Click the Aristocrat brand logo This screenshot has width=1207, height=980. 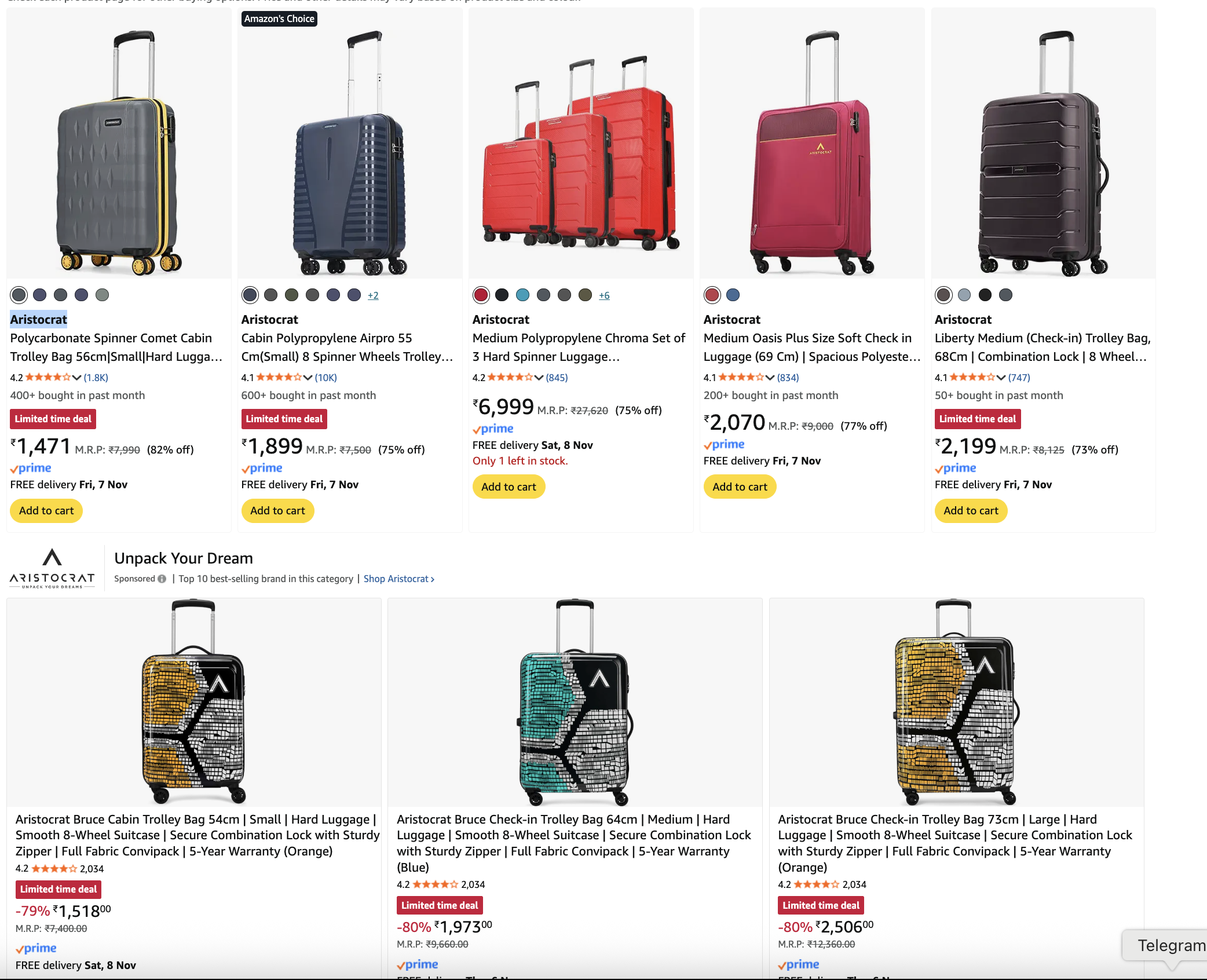52,568
